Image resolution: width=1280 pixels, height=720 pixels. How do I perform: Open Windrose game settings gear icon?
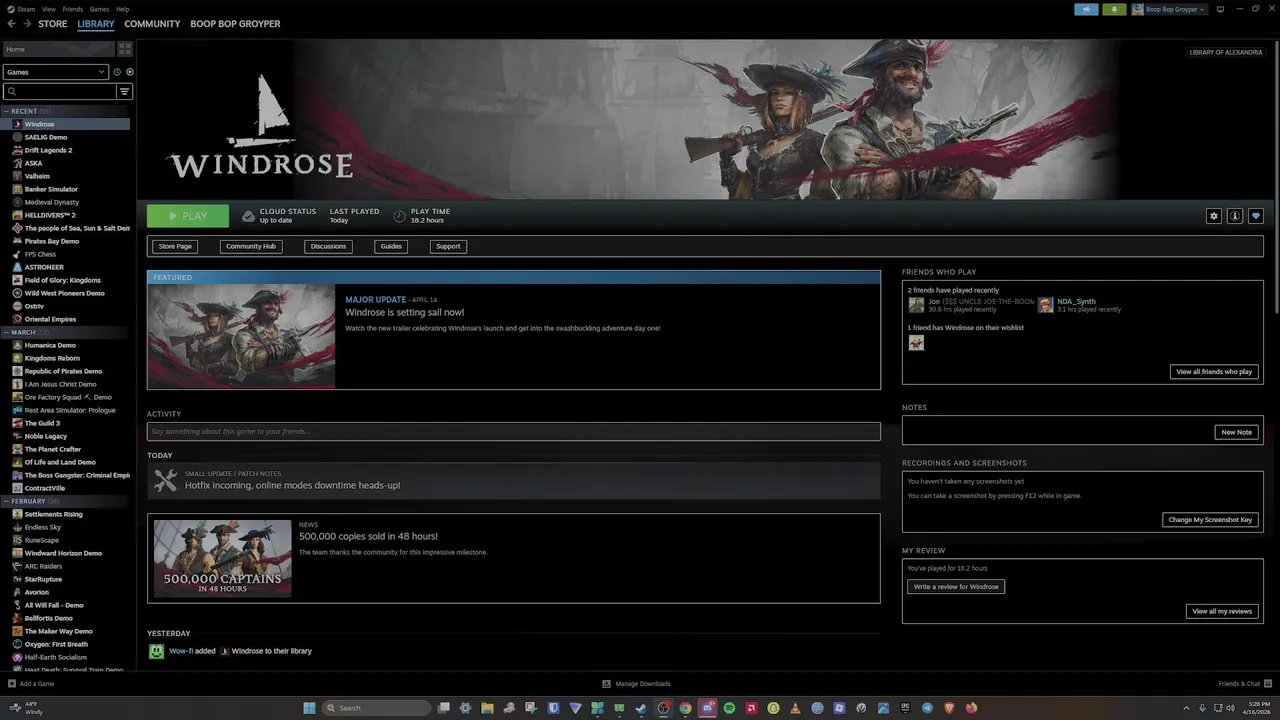point(1214,216)
